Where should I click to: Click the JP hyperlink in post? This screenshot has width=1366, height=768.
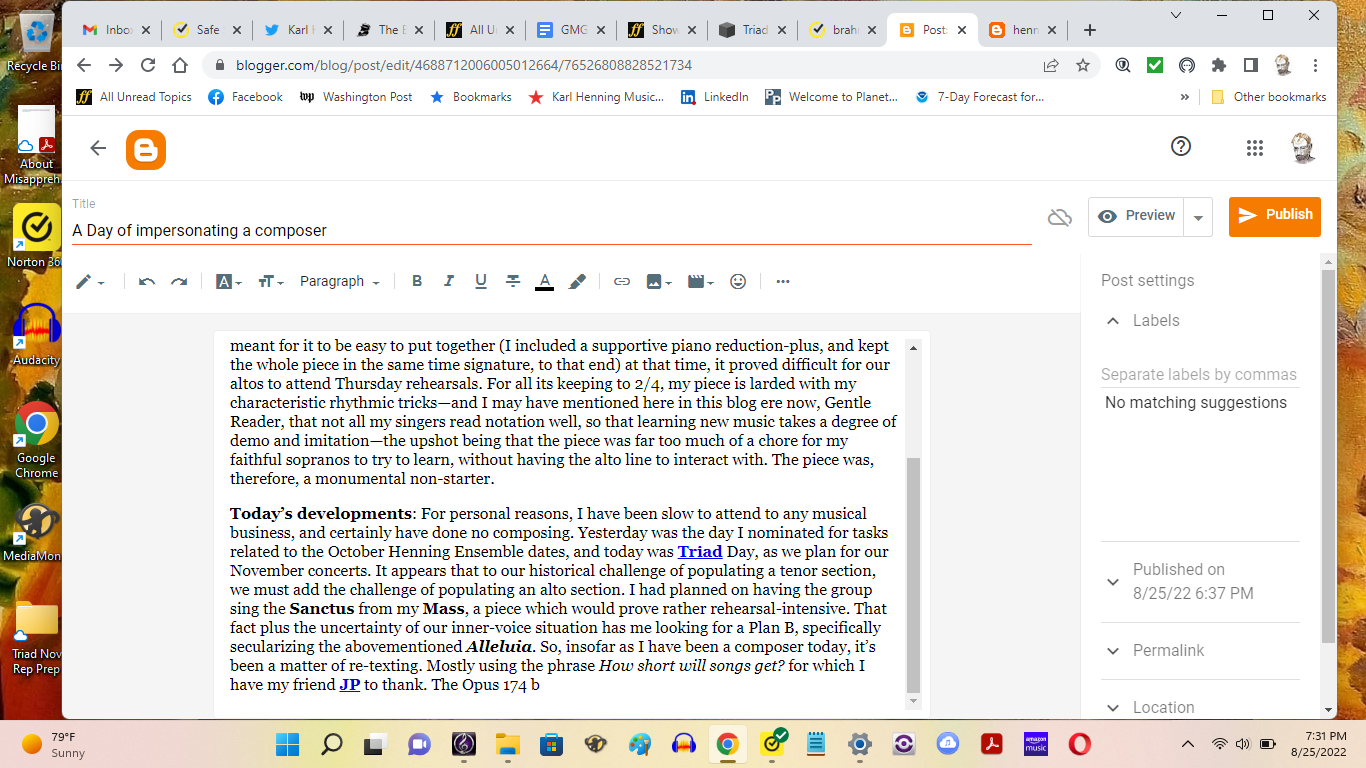(x=350, y=685)
